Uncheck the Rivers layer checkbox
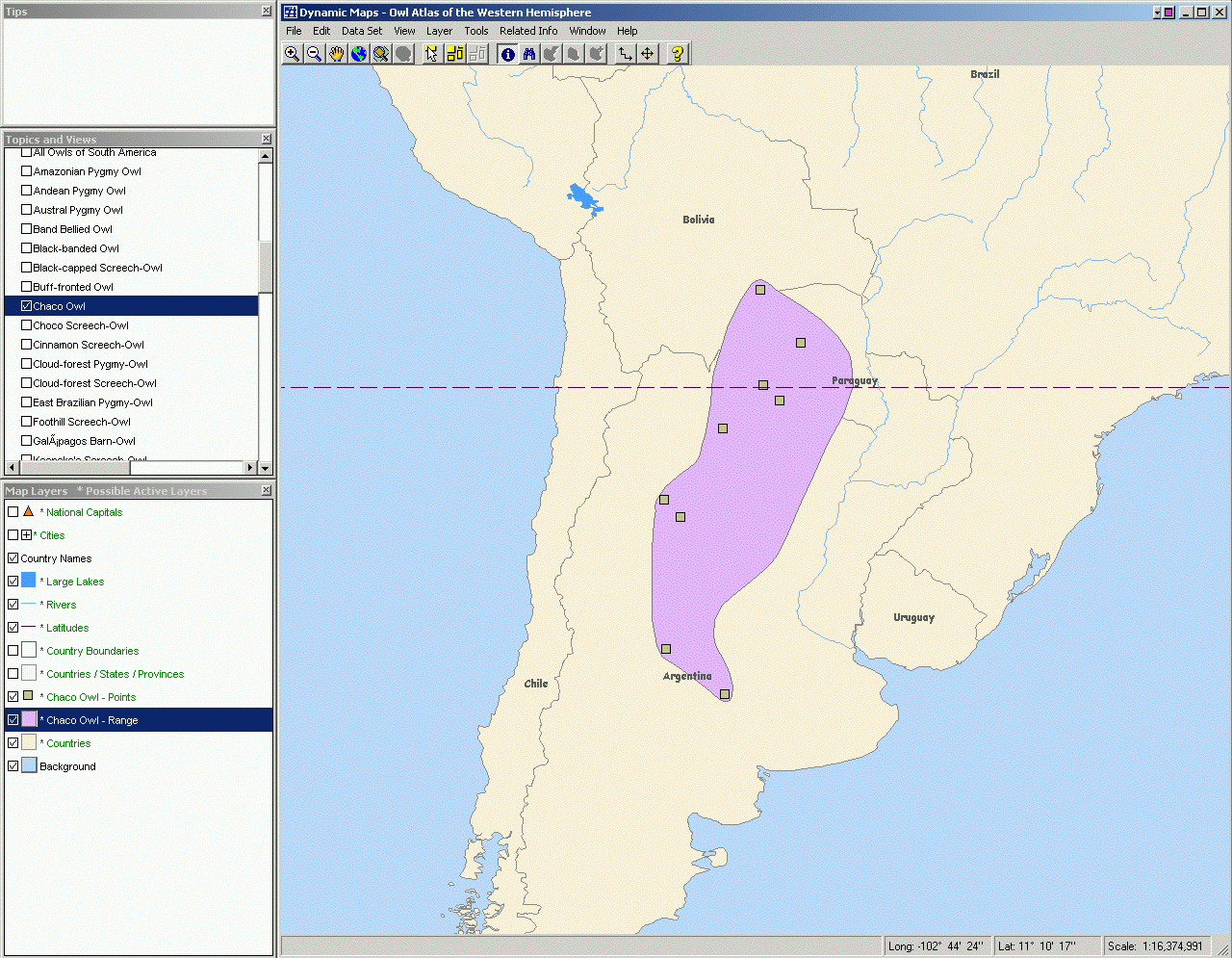Screen dimensions: 1232x958 [x=13, y=605]
